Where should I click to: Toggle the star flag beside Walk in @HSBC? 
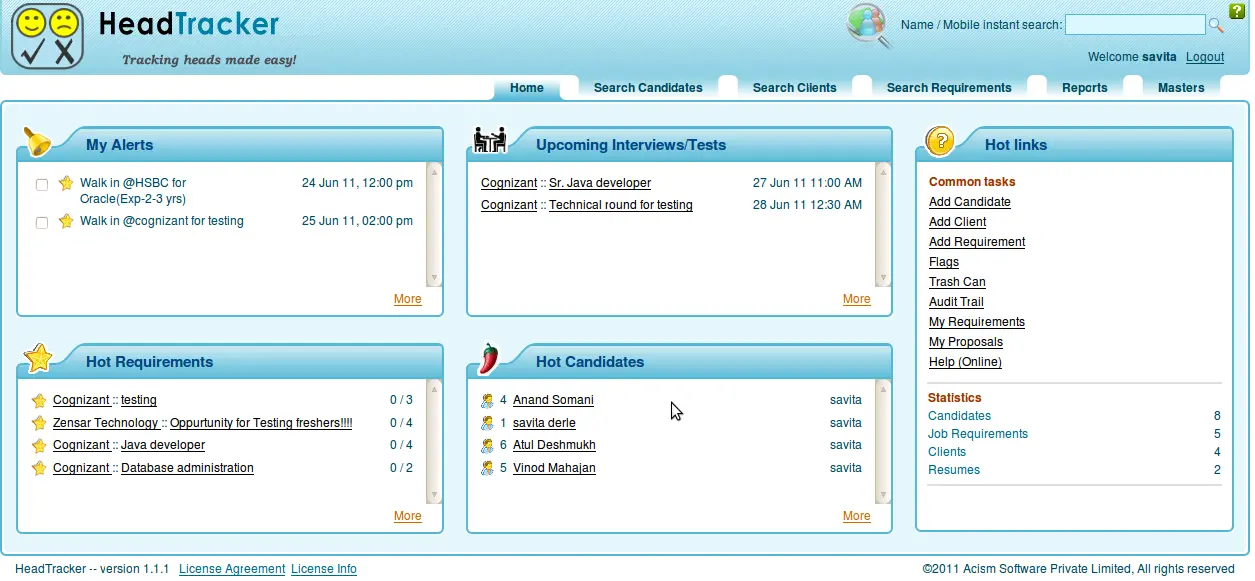(65, 183)
